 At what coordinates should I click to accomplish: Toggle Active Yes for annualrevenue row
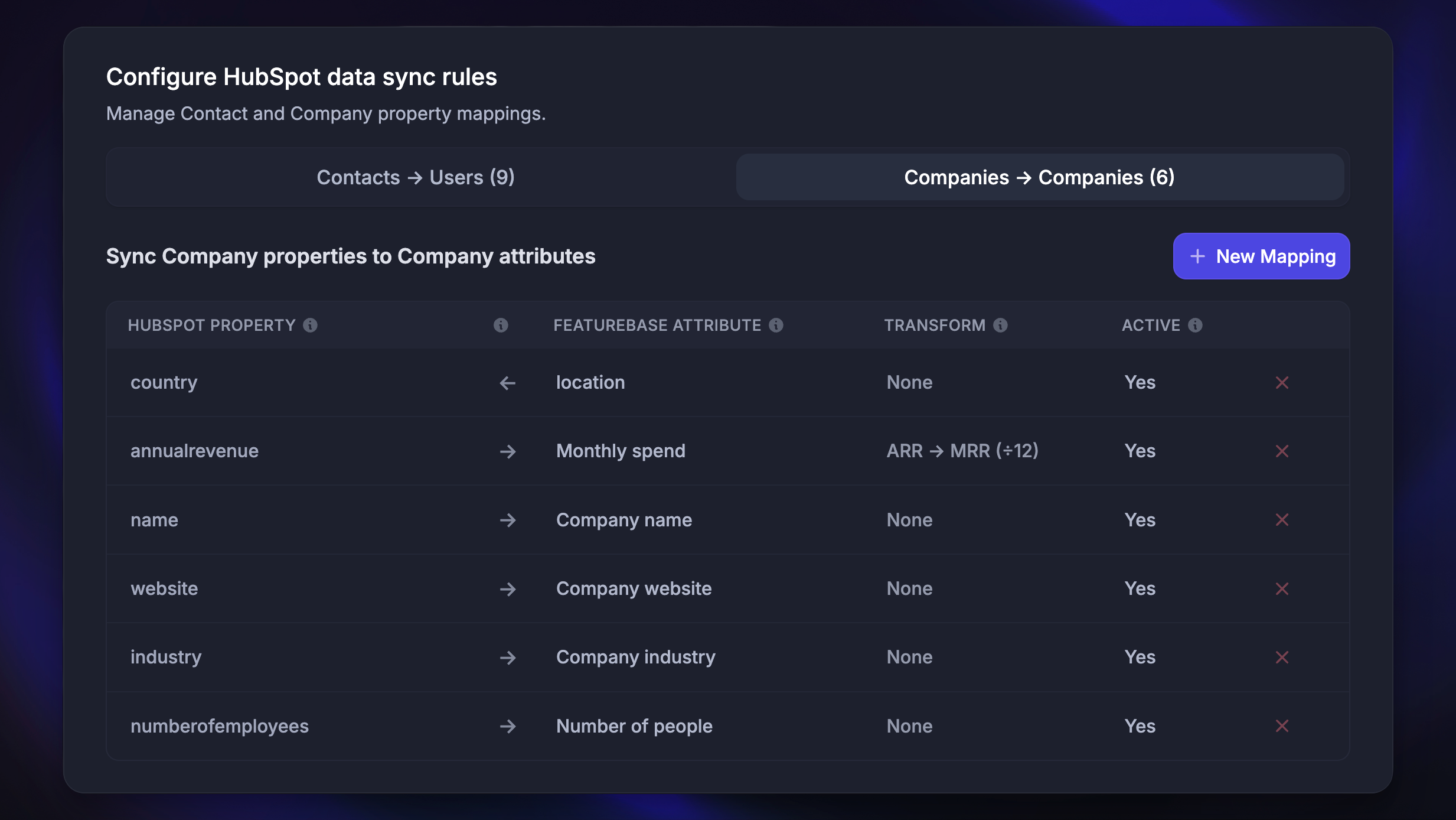point(1140,451)
